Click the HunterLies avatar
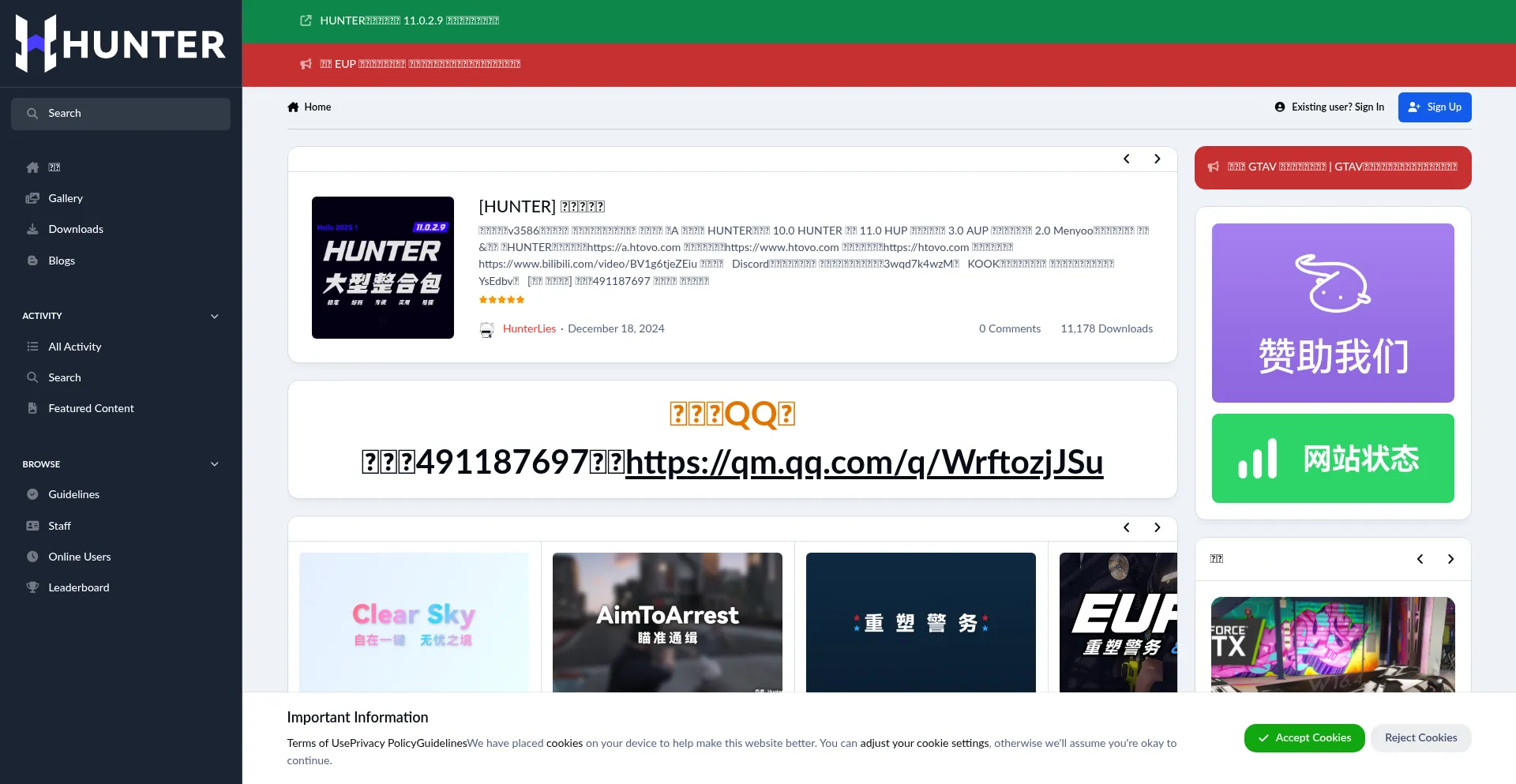Image resolution: width=1516 pixels, height=784 pixels. click(x=487, y=330)
